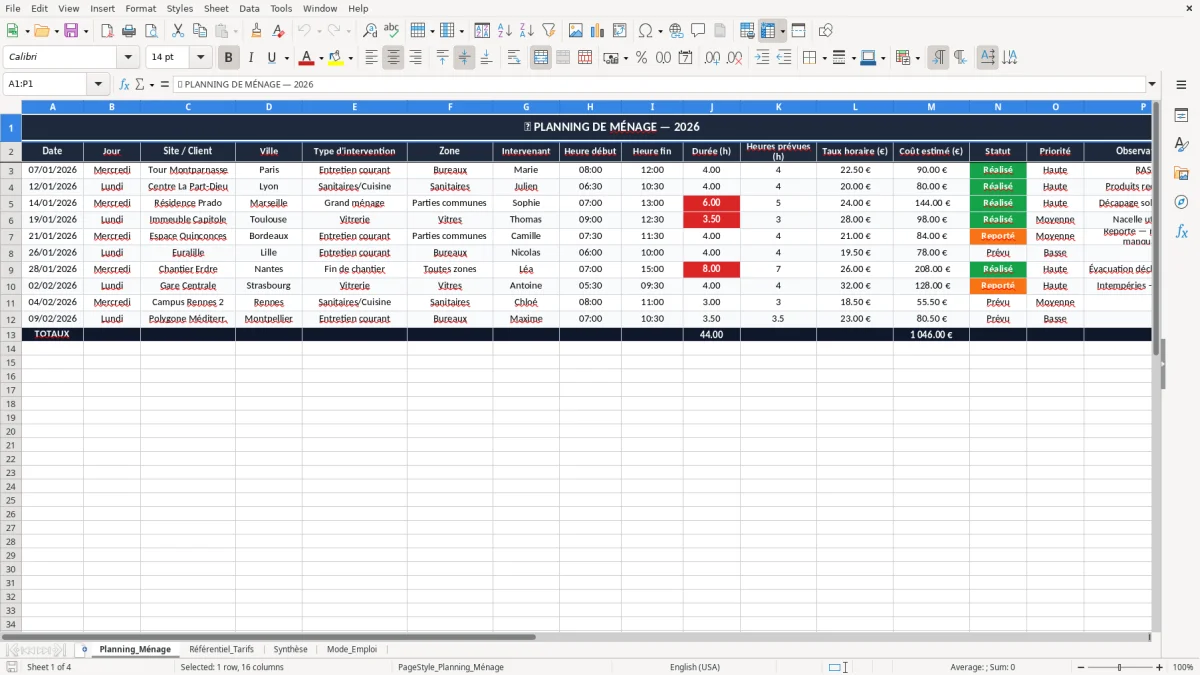Toggle Bold formatting

[229, 58]
